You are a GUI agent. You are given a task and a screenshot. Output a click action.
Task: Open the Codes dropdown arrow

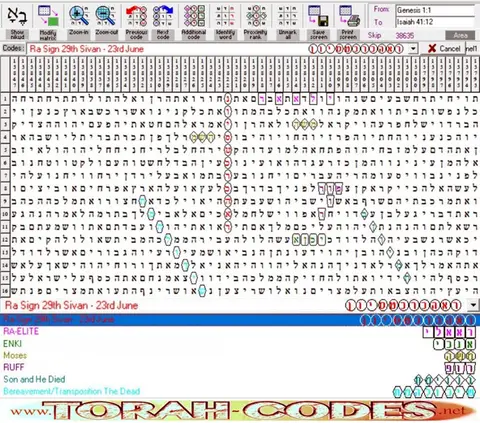(x=413, y=49)
